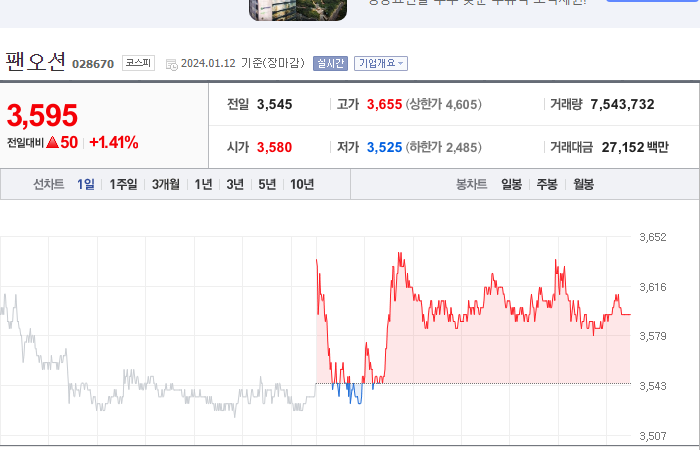Select the 1일 line chart tab
Image resolution: width=700 pixels, height=450 pixels.
[x=86, y=184]
